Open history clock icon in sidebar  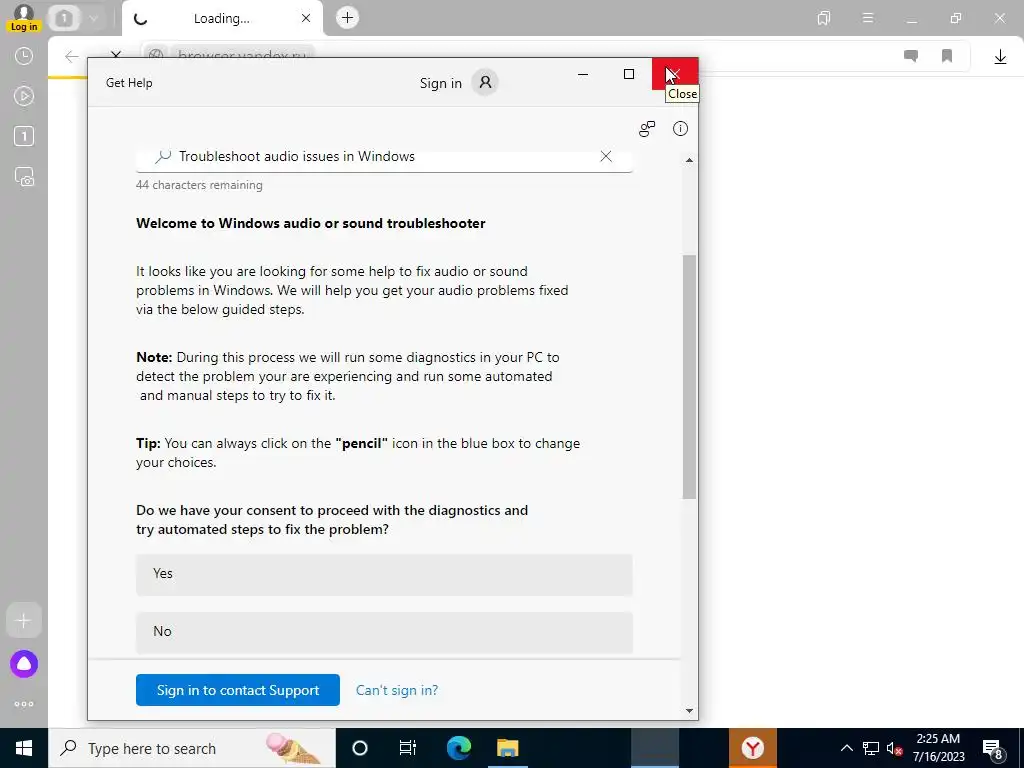click(x=24, y=56)
